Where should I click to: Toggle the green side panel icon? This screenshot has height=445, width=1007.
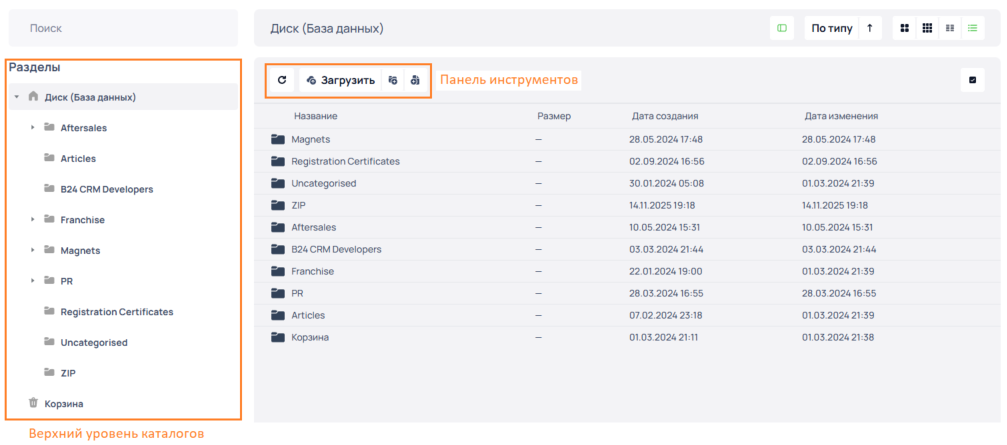(782, 28)
